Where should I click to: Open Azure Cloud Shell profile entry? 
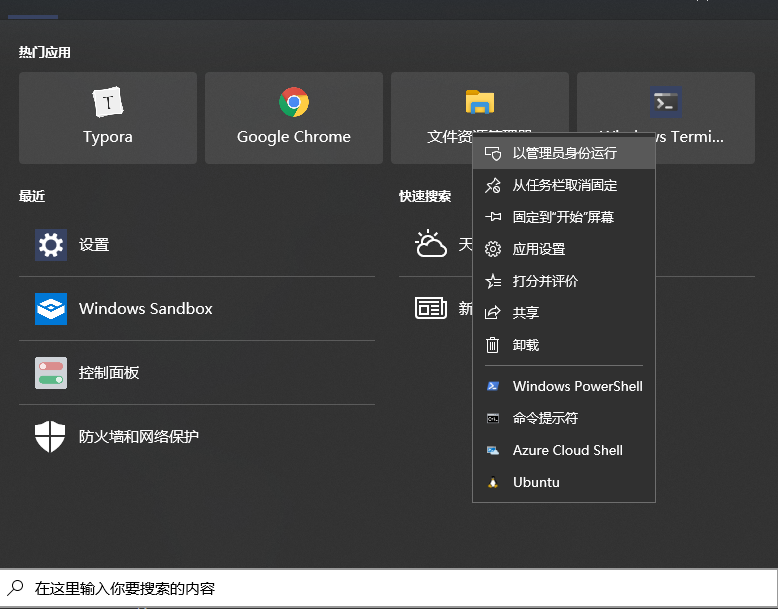[564, 450]
